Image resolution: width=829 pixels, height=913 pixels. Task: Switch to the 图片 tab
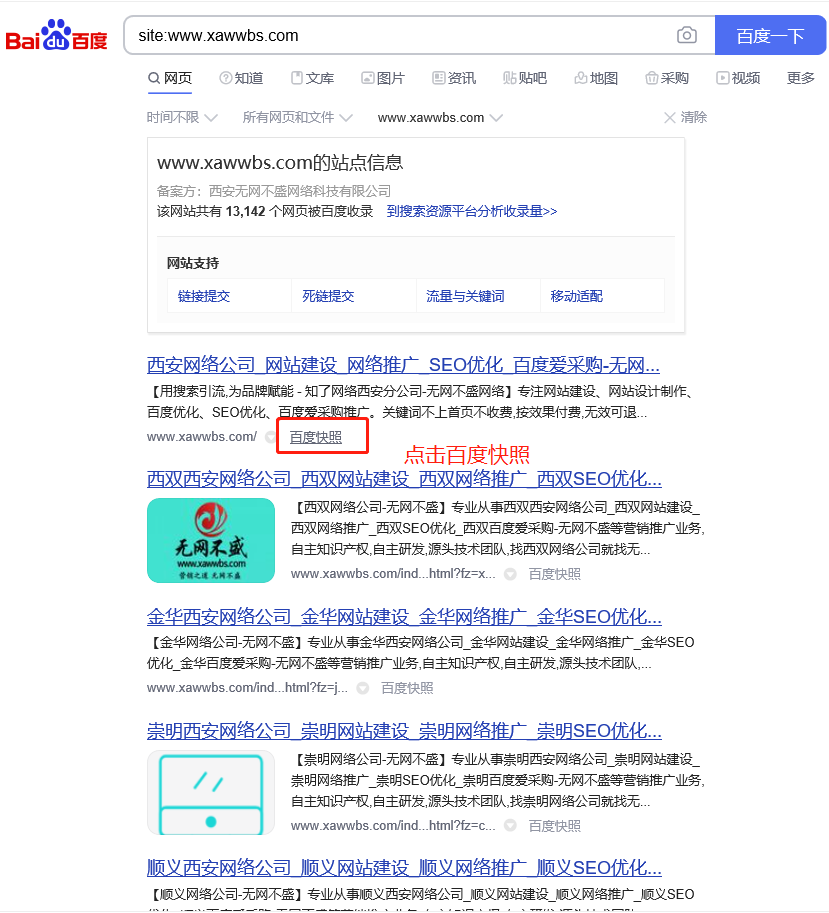pyautogui.click(x=383, y=78)
